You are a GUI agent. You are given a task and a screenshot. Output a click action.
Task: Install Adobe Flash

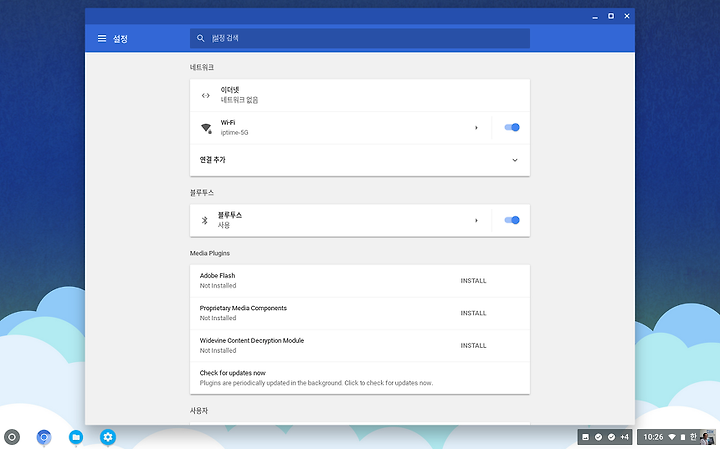473,281
